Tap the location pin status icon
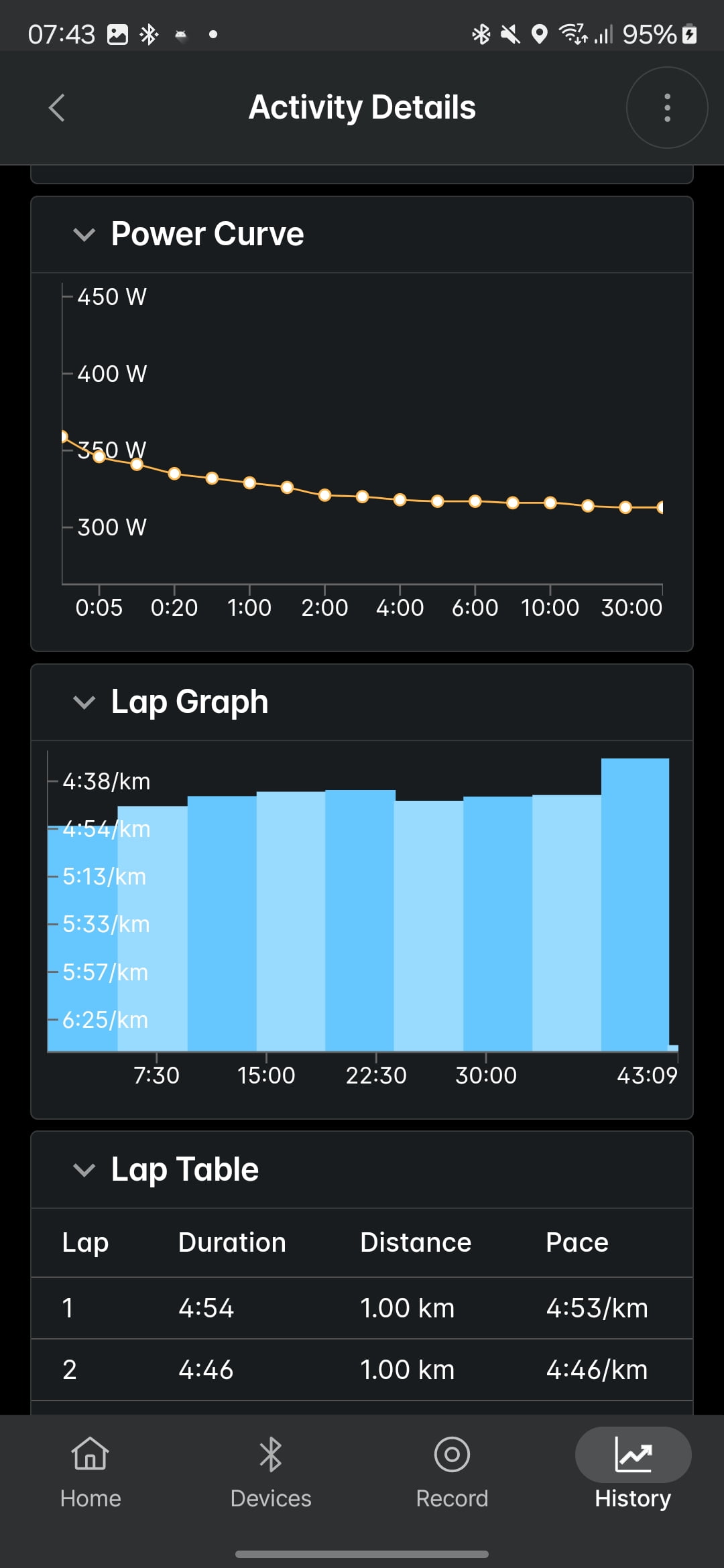 (539, 34)
